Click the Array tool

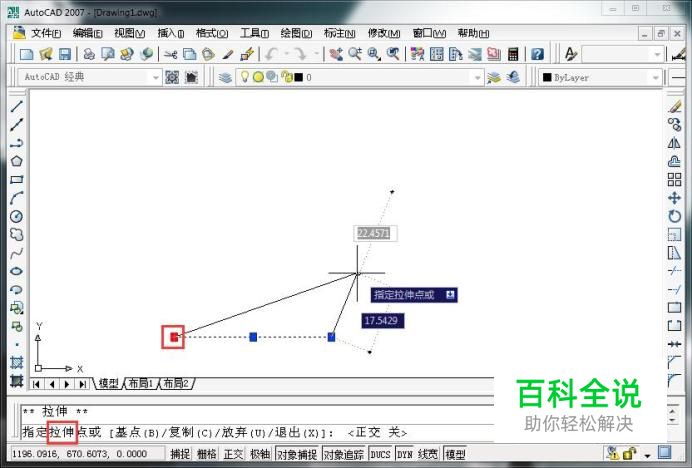click(x=674, y=180)
